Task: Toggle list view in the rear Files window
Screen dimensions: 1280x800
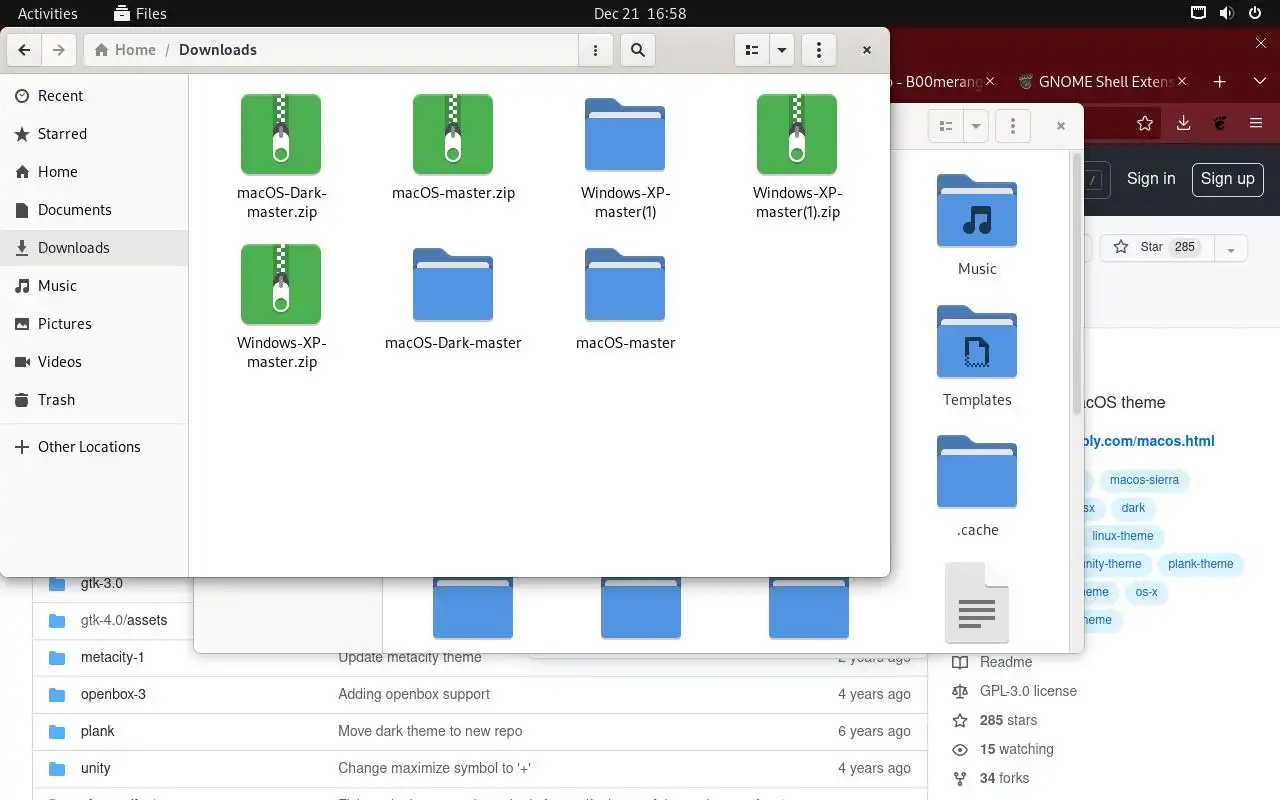Action: click(945, 126)
